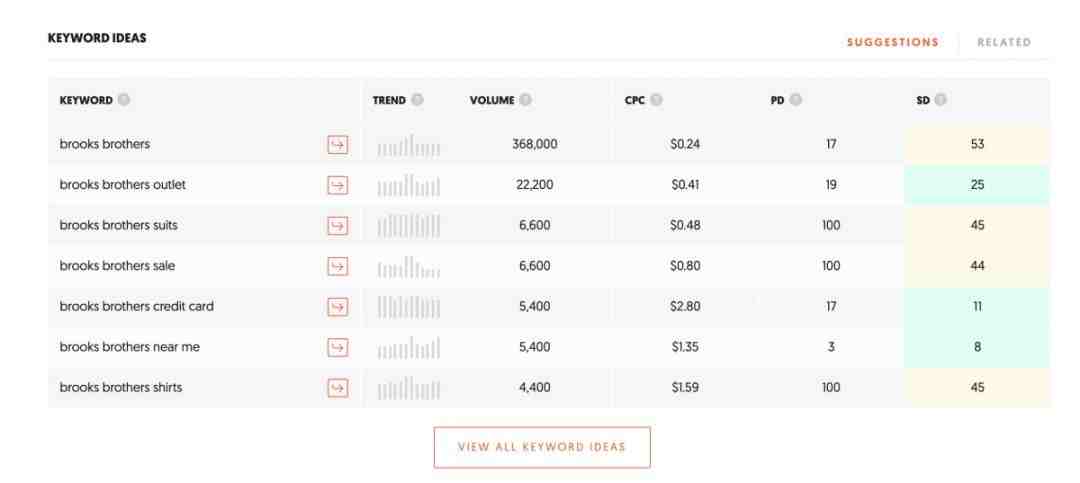Click the CPC column help icon
This screenshot has width=1080, height=483.
[x=656, y=100]
